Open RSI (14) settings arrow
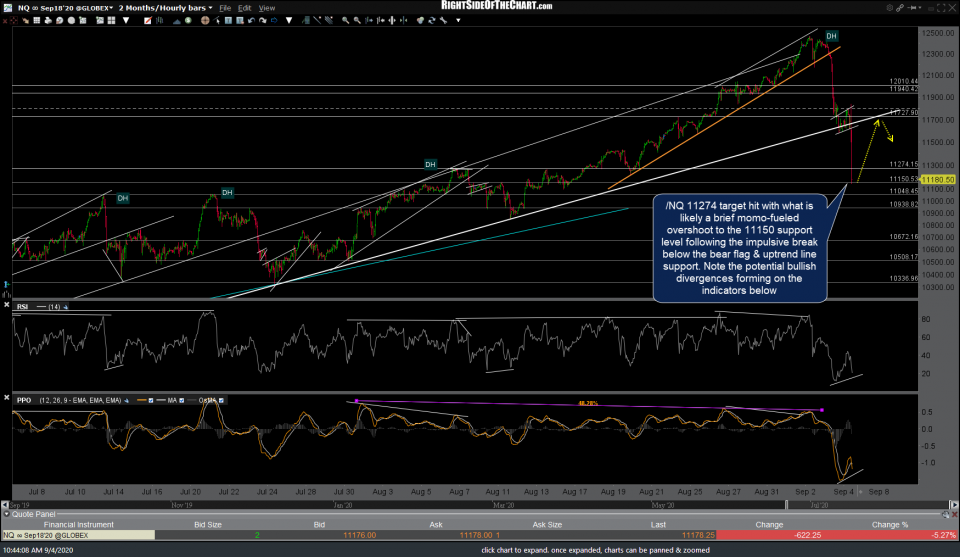 click(x=66, y=307)
